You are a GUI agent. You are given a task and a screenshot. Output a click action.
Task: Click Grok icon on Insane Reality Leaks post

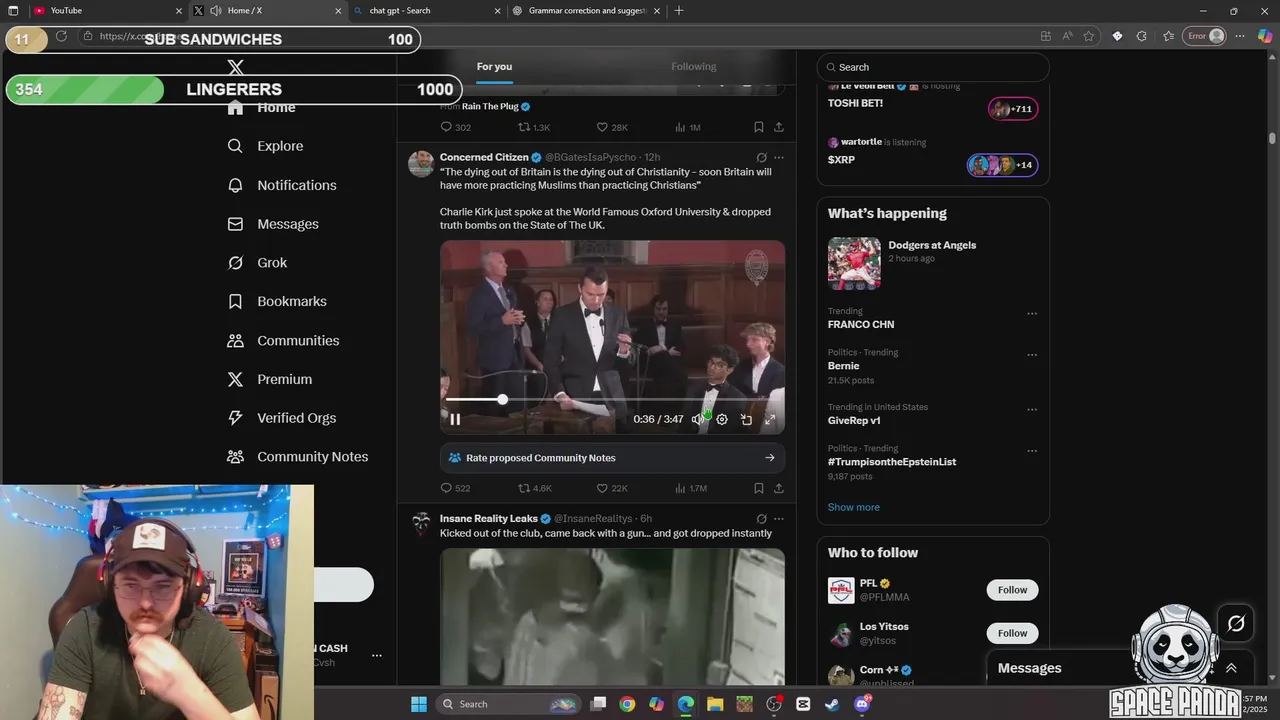[x=761, y=519]
